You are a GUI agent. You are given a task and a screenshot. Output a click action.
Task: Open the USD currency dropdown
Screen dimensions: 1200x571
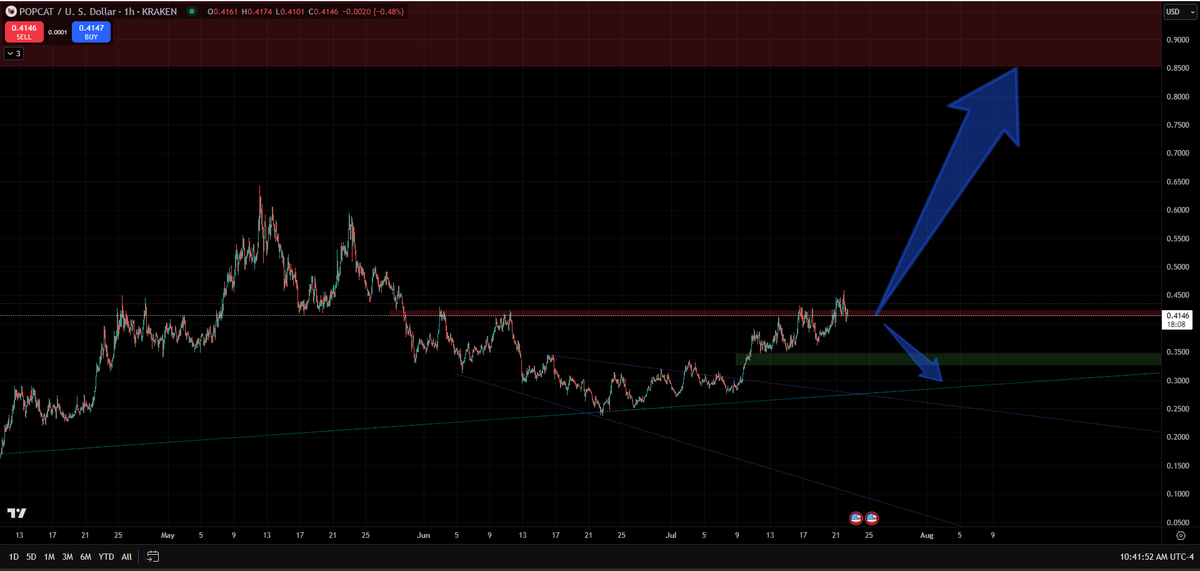(x=1179, y=11)
